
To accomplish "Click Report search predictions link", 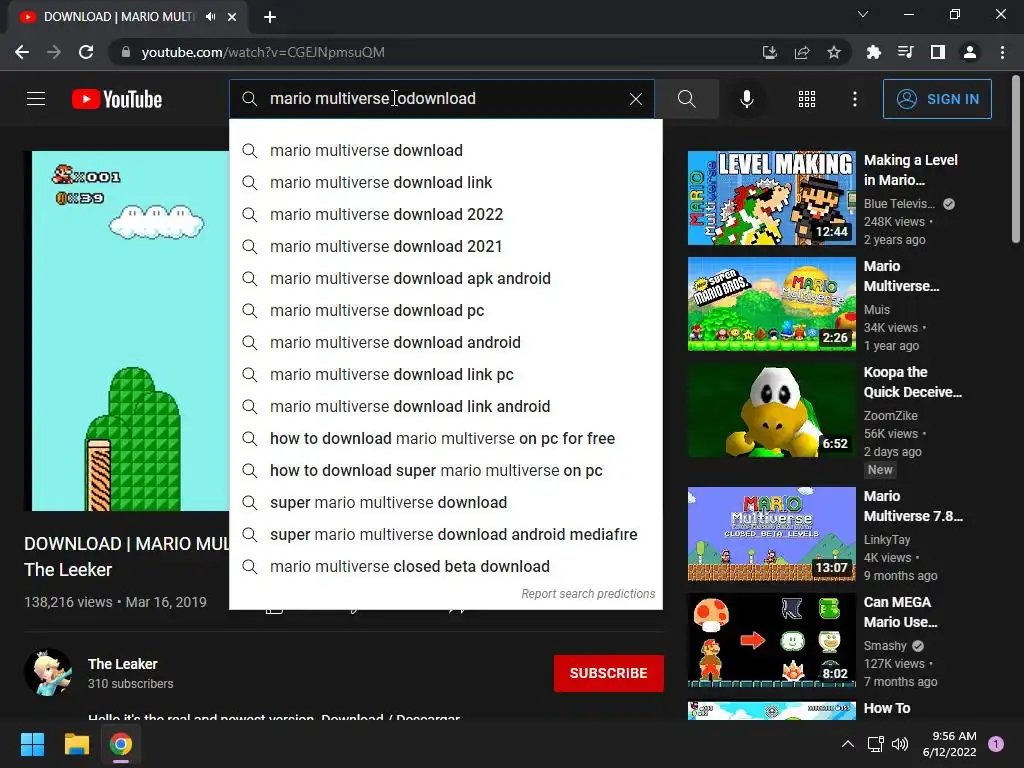I will click(x=588, y=594).
